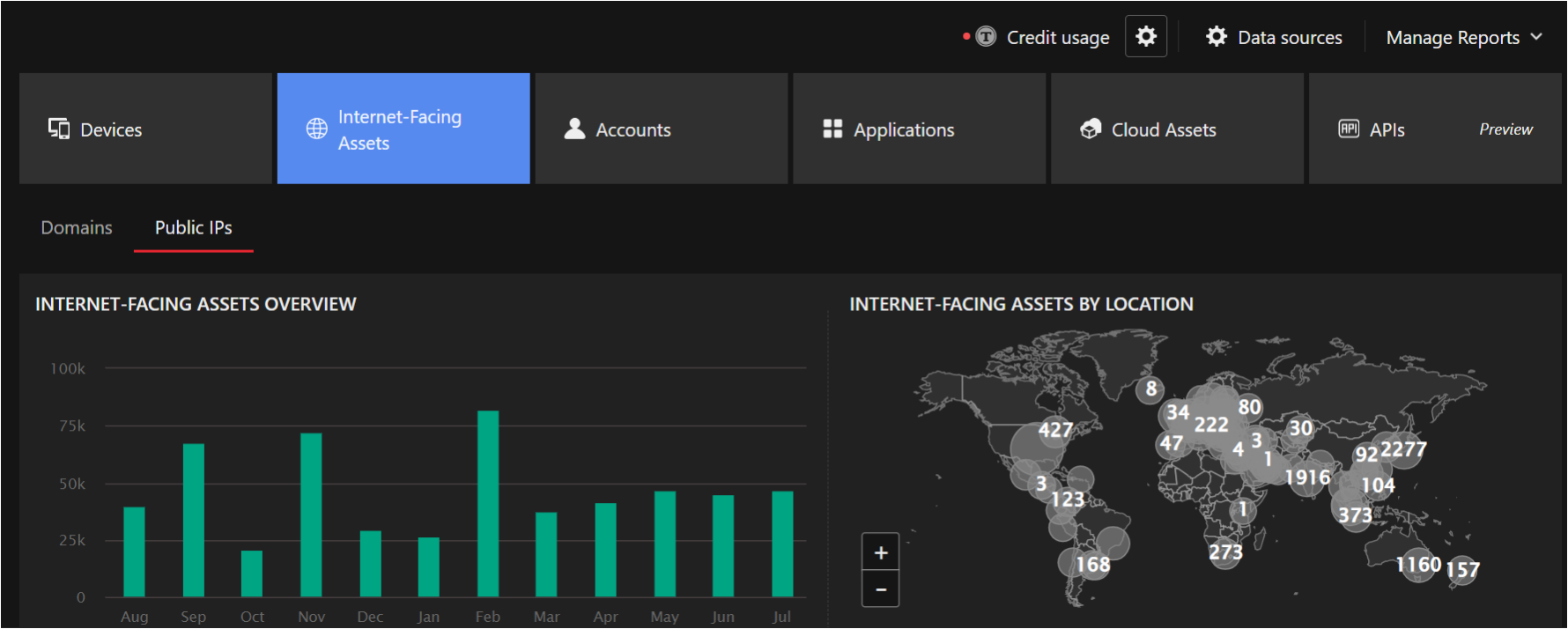Open the Data sources link
This screenshot has width=1568, height=629.
tap(1290, 38)
